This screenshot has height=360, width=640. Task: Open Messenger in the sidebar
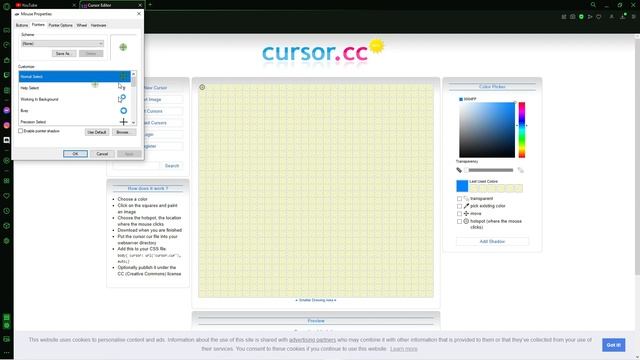pos(6,110)
